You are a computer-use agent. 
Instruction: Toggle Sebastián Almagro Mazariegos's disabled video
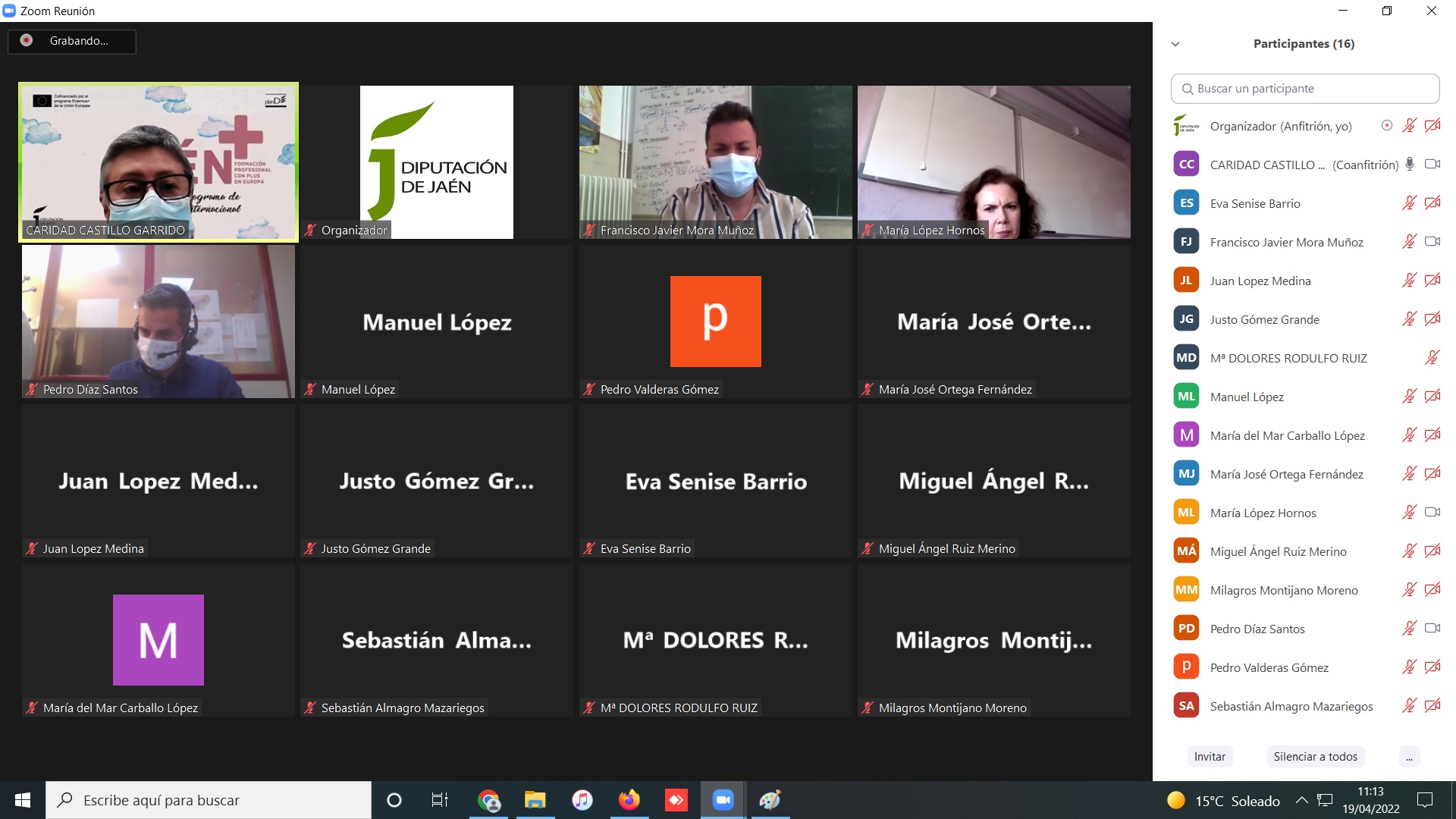click(1432, 706)
